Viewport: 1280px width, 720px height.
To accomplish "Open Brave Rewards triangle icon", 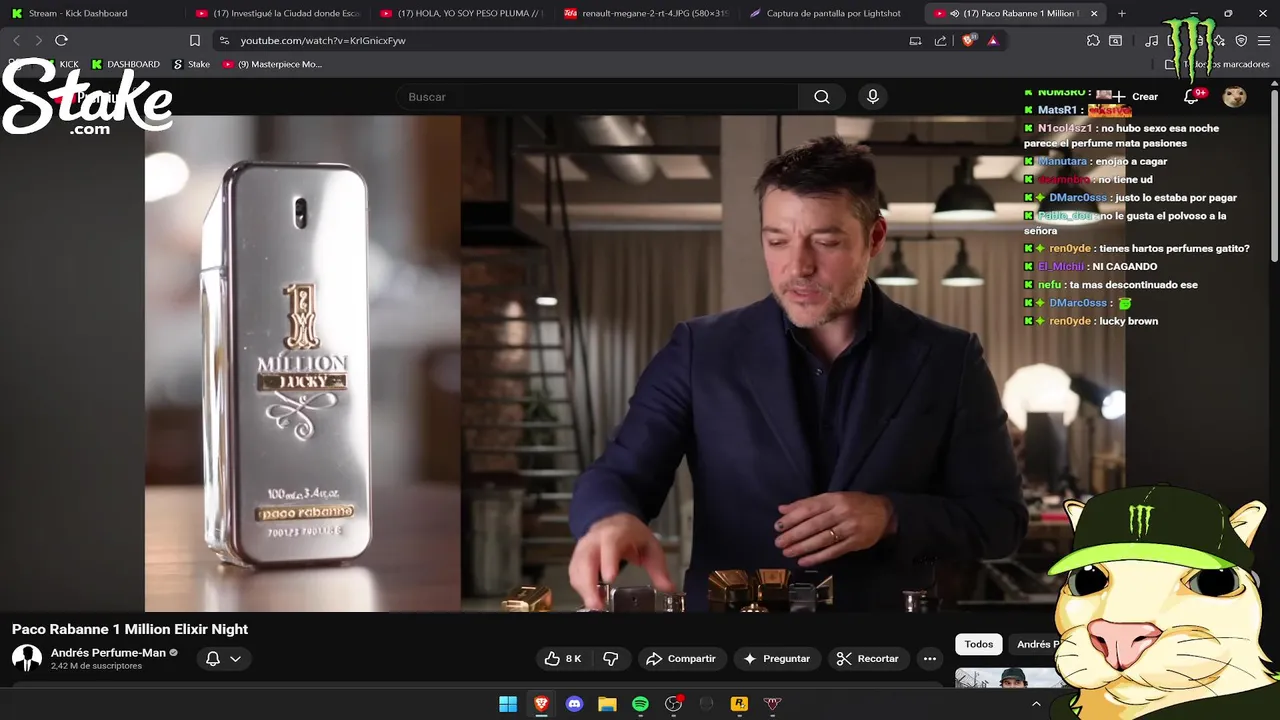I will point(992,40).
